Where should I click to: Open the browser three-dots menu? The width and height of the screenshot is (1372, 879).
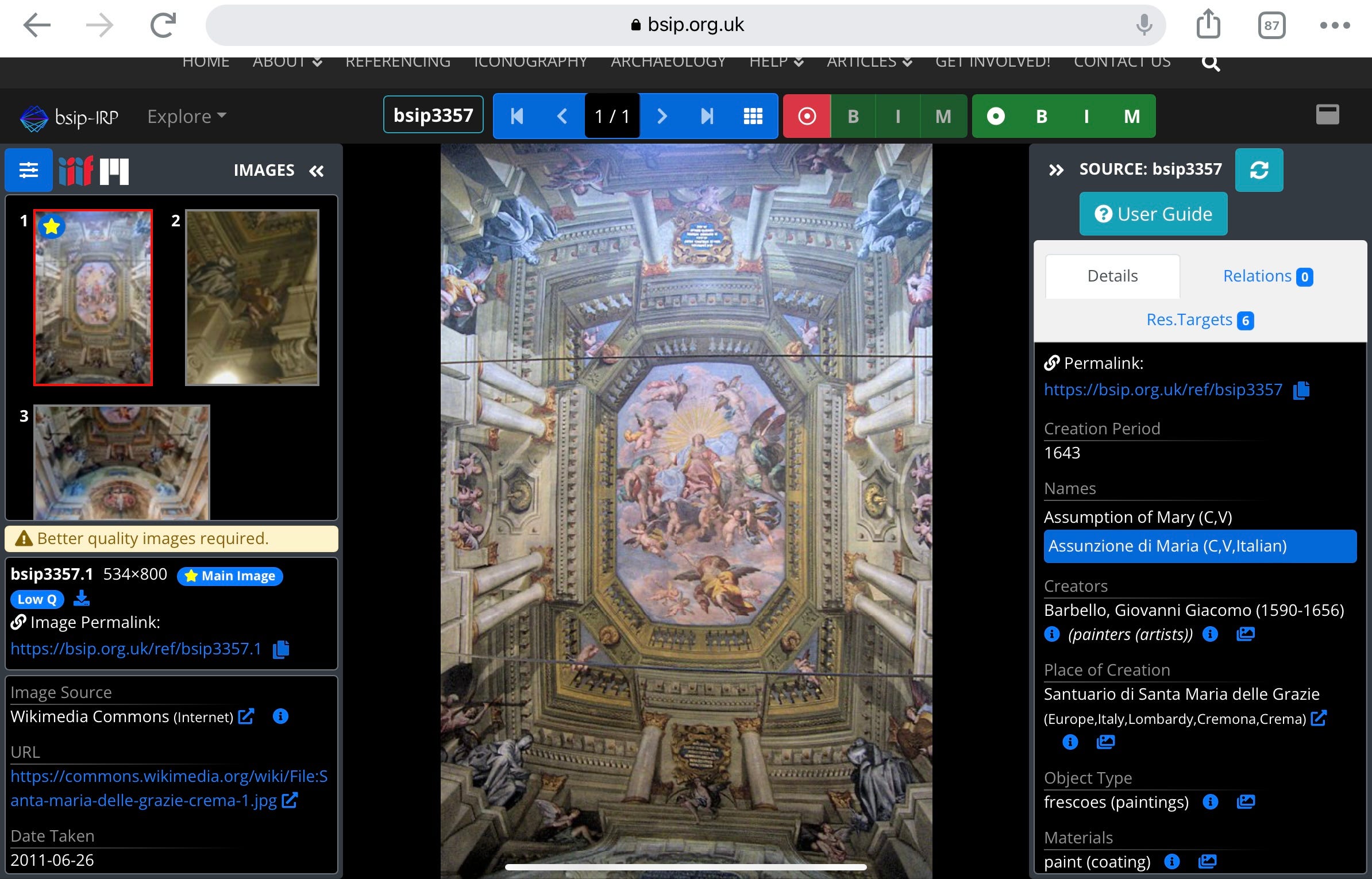tap(1335, 25)
